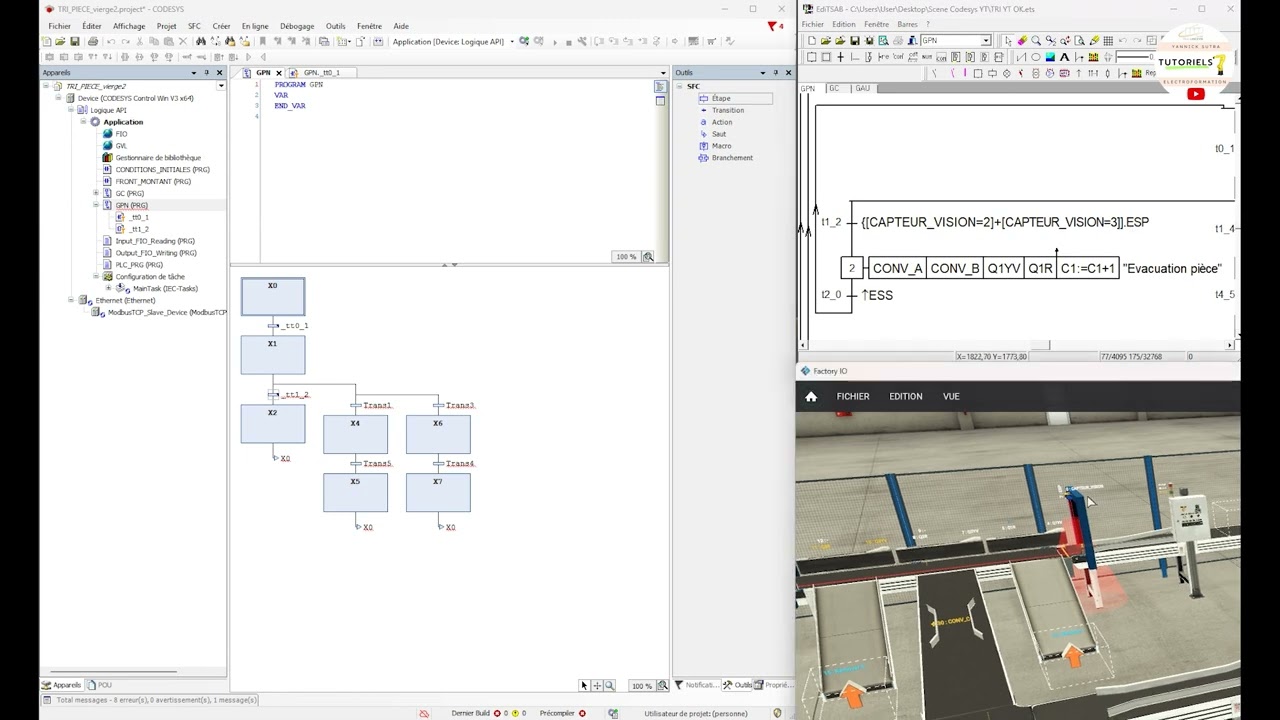Open the EDITION menu in Factory IO

coord(906,397)
